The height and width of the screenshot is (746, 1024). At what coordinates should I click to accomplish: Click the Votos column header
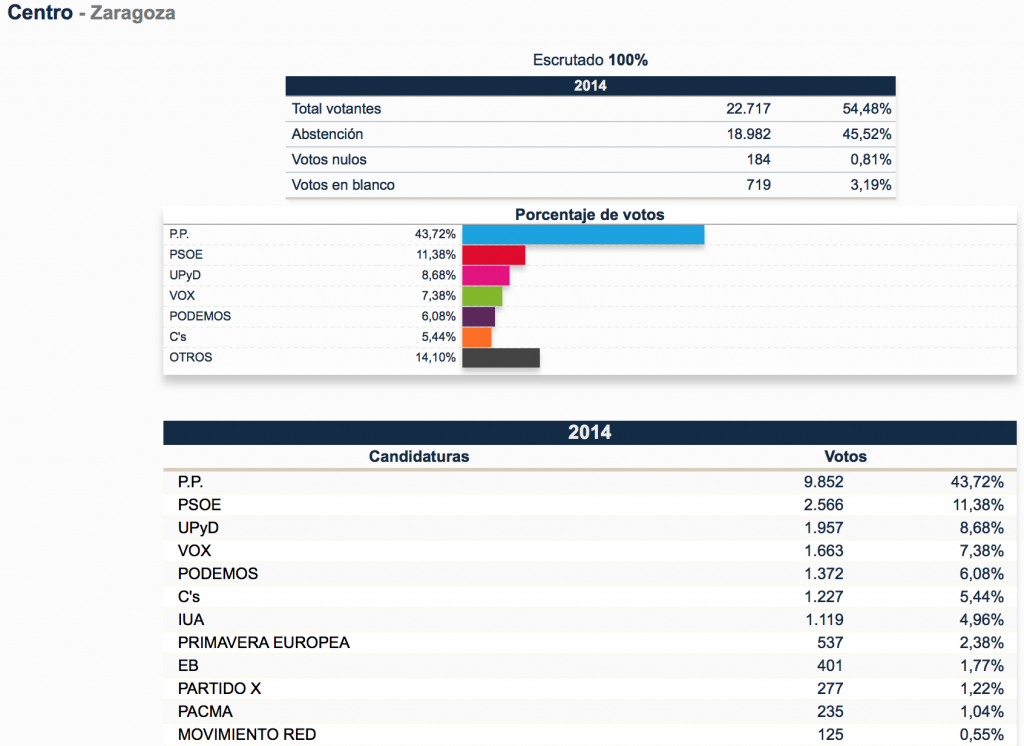[845, 457]
